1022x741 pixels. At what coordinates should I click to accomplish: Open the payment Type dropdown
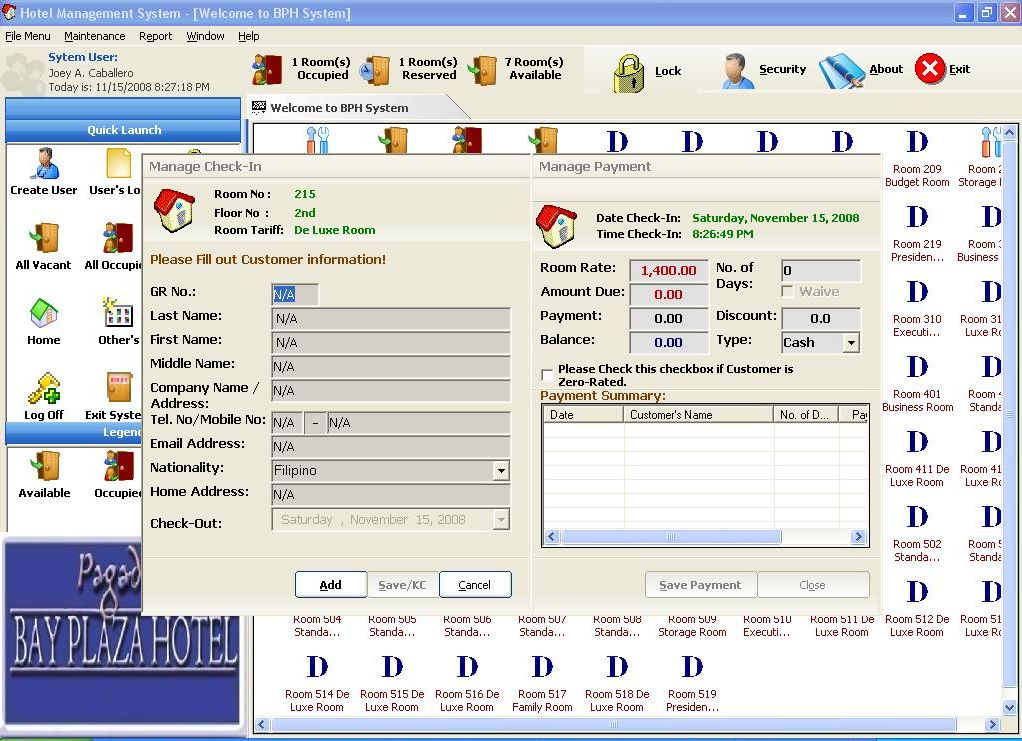(x=851, y=343)
